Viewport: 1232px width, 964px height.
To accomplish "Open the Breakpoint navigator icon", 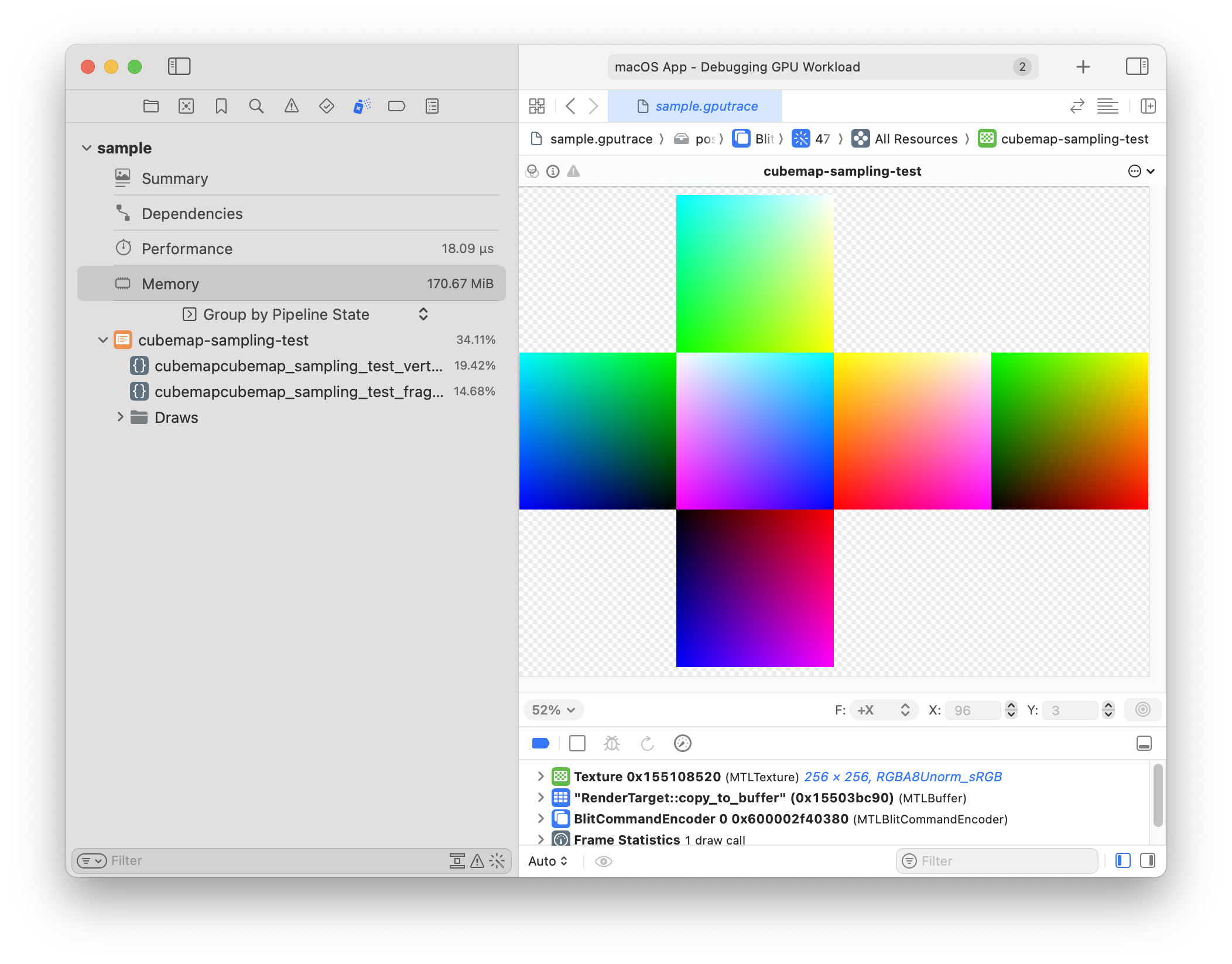I will coord(397,106).
